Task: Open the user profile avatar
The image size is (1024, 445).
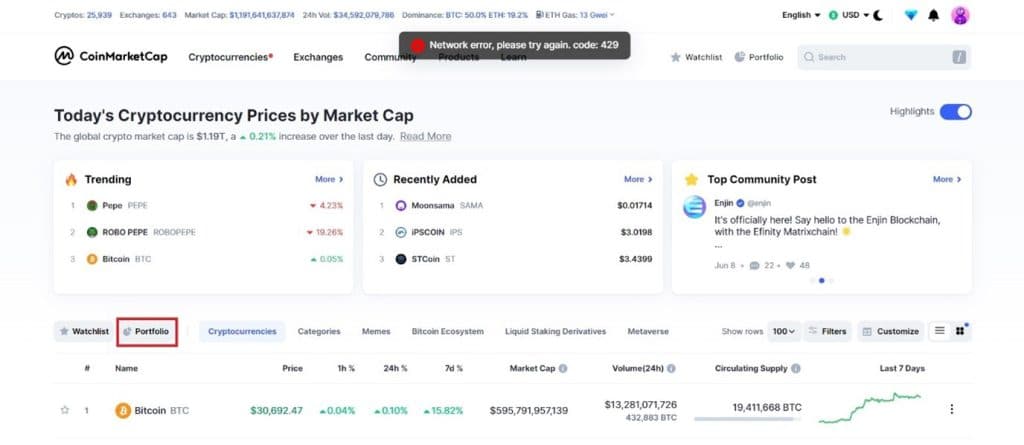Action: click(x=960, y=15)
